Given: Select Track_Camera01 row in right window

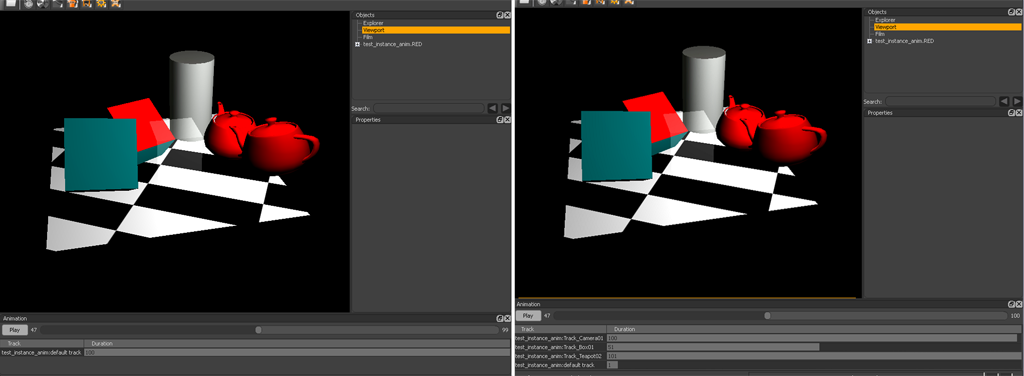Looking at the screenshot, I should tap(560, 338).
